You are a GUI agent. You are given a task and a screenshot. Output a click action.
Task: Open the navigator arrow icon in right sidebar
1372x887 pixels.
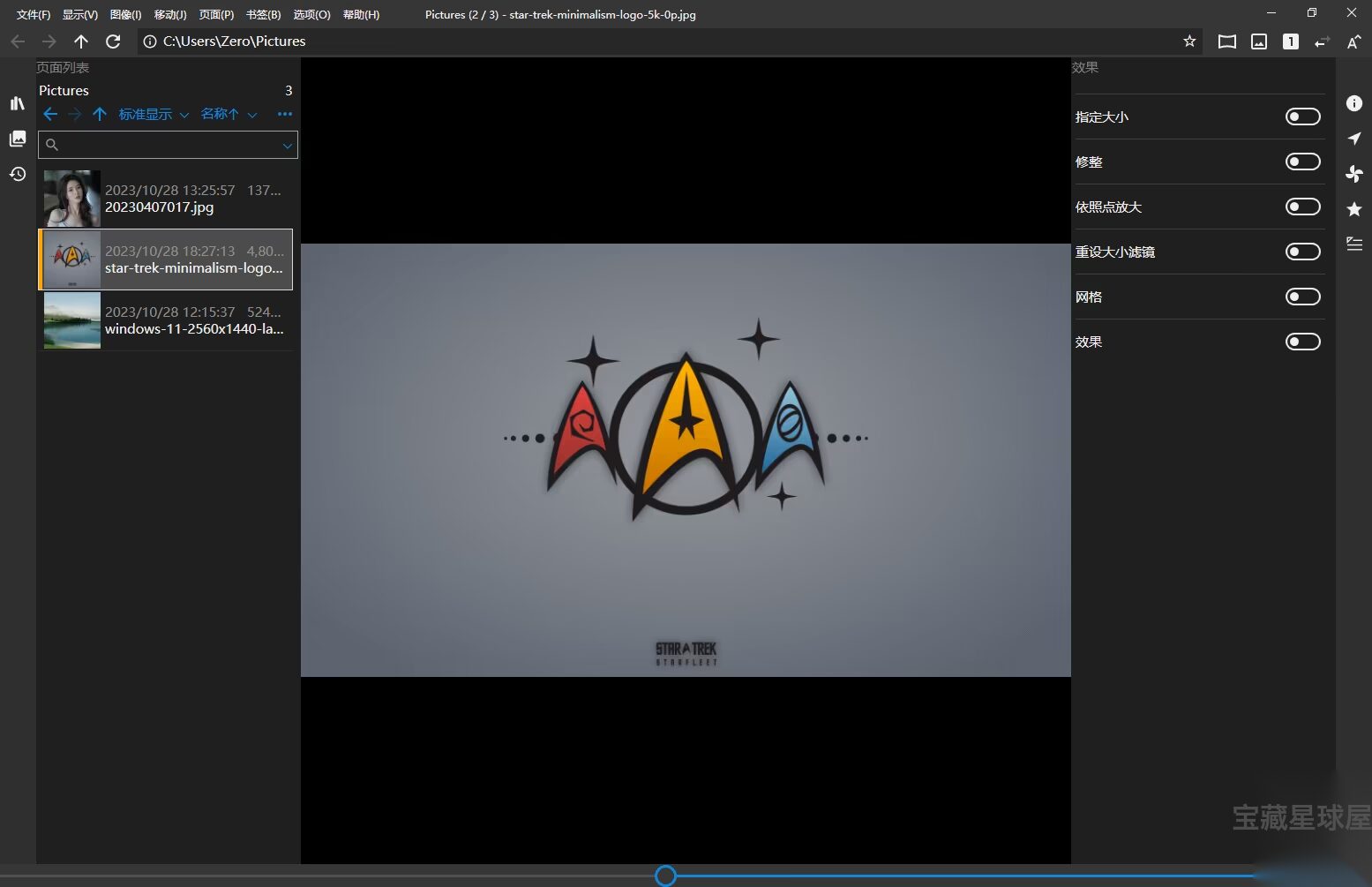pos(1354,139)
